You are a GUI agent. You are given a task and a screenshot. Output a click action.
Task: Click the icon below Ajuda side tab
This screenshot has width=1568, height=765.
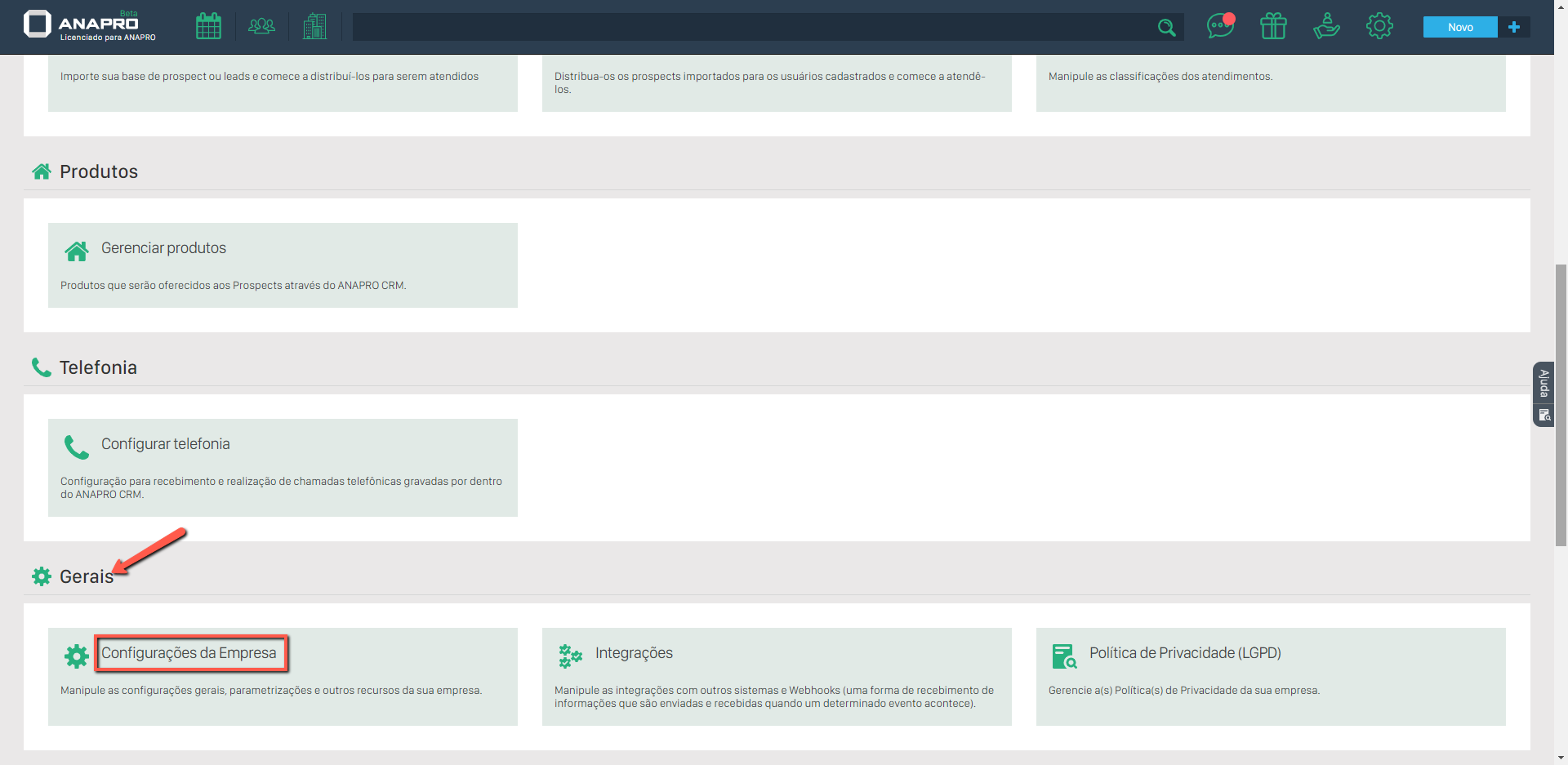pos(1543,416)
